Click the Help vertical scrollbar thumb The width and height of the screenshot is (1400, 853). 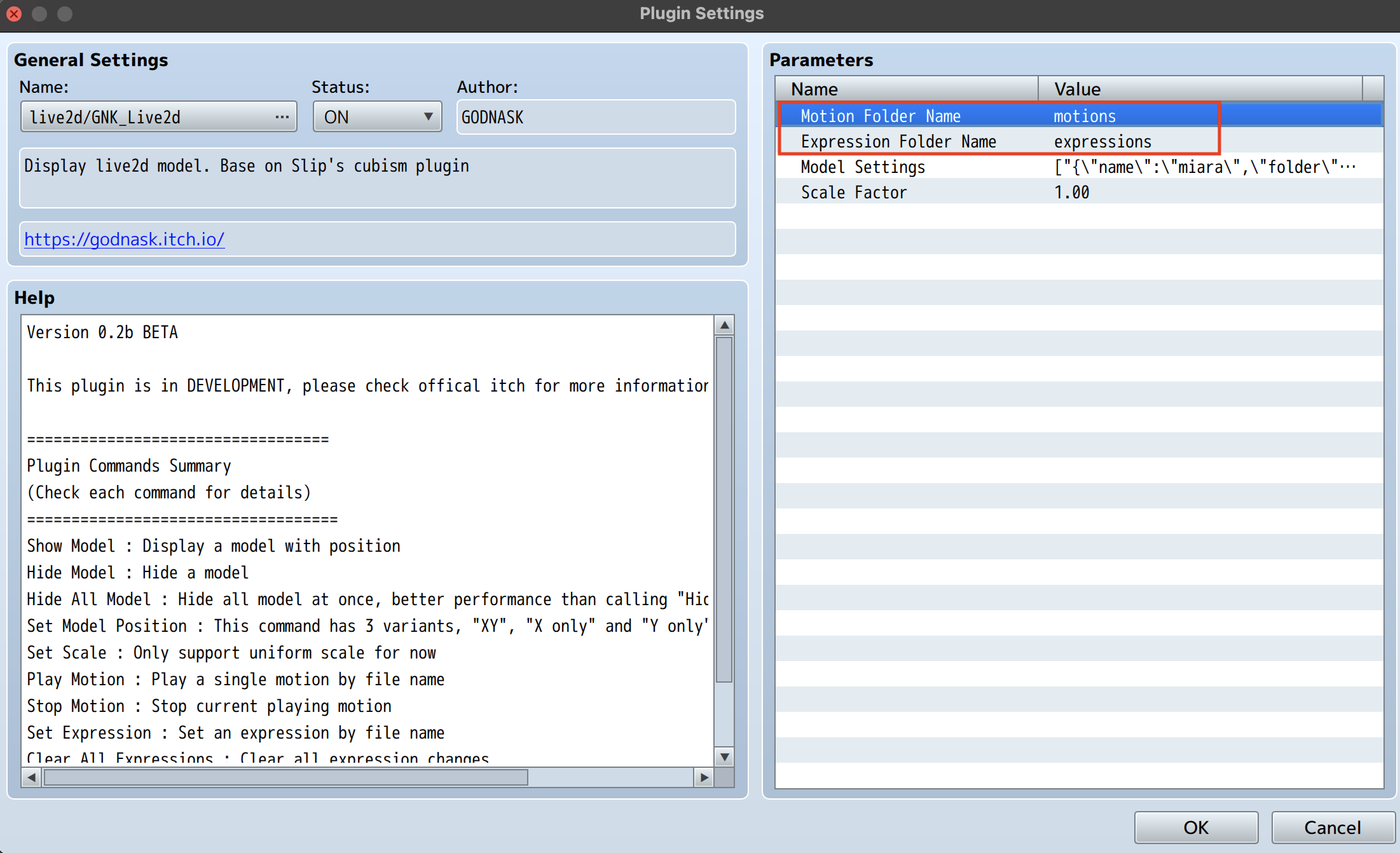point(724,508)
